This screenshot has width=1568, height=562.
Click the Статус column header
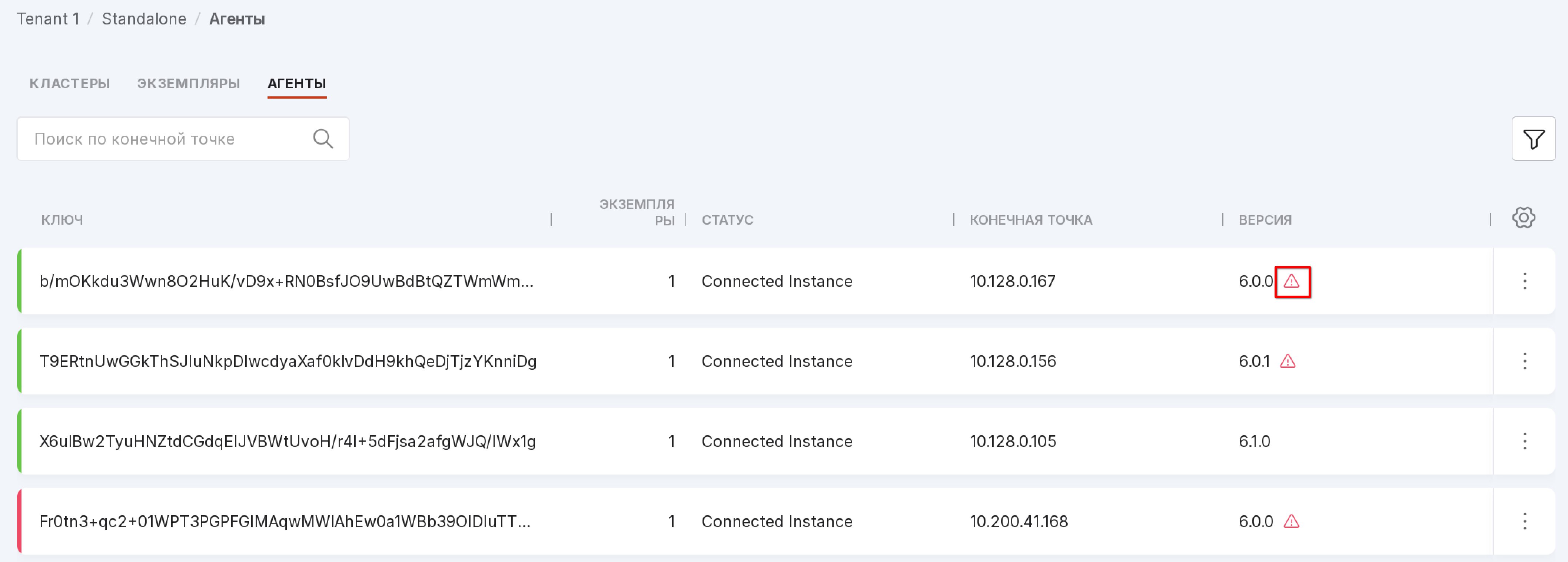click(x=727, y=220)
